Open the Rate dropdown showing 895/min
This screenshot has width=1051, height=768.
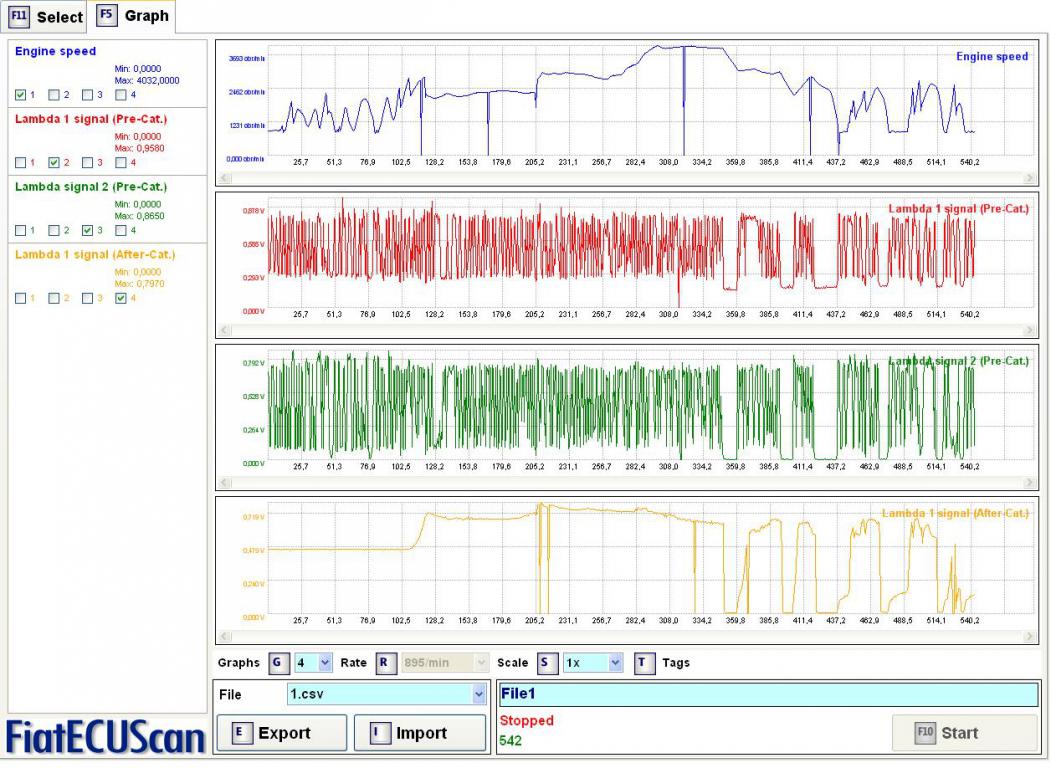pyautogui.click(x=481, y=663)
